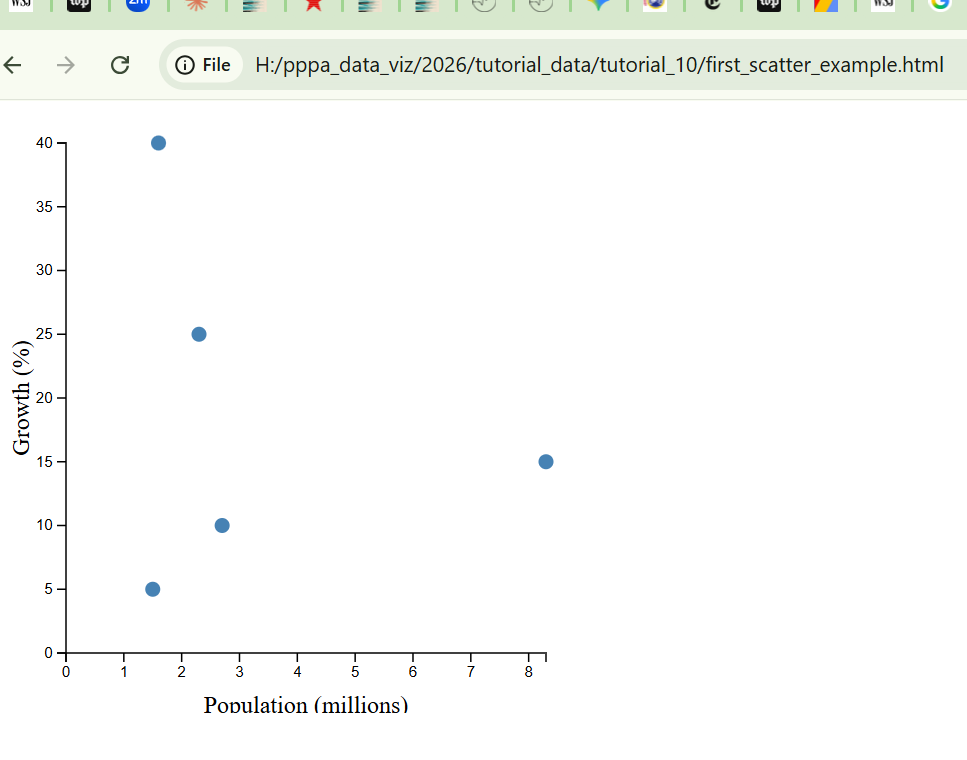Viewport: 967px width, 760px height.
Task: Click the address bar file path
Action: coord(598,65)
